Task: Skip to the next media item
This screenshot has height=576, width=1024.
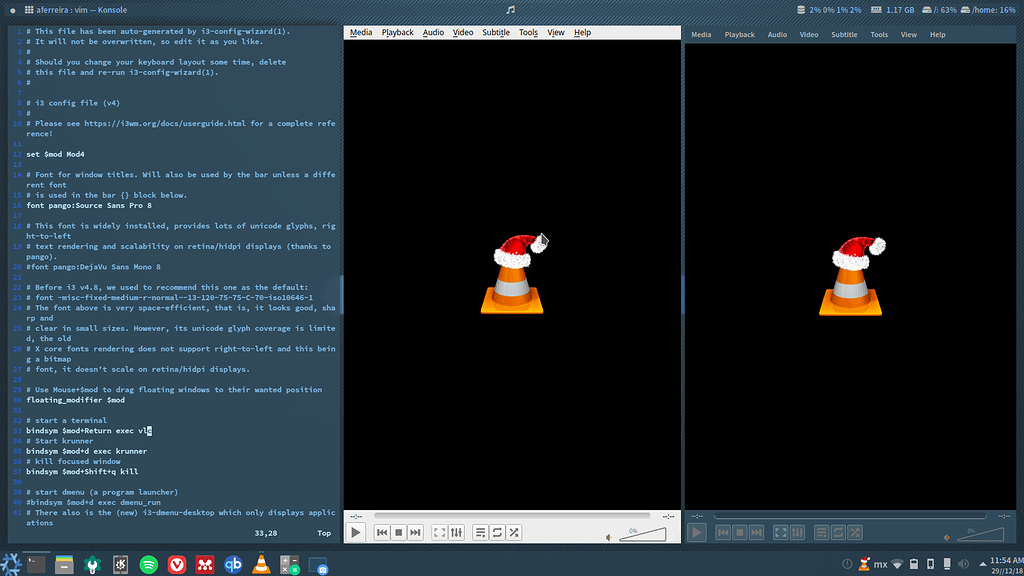Action: (x=415, y=532)
